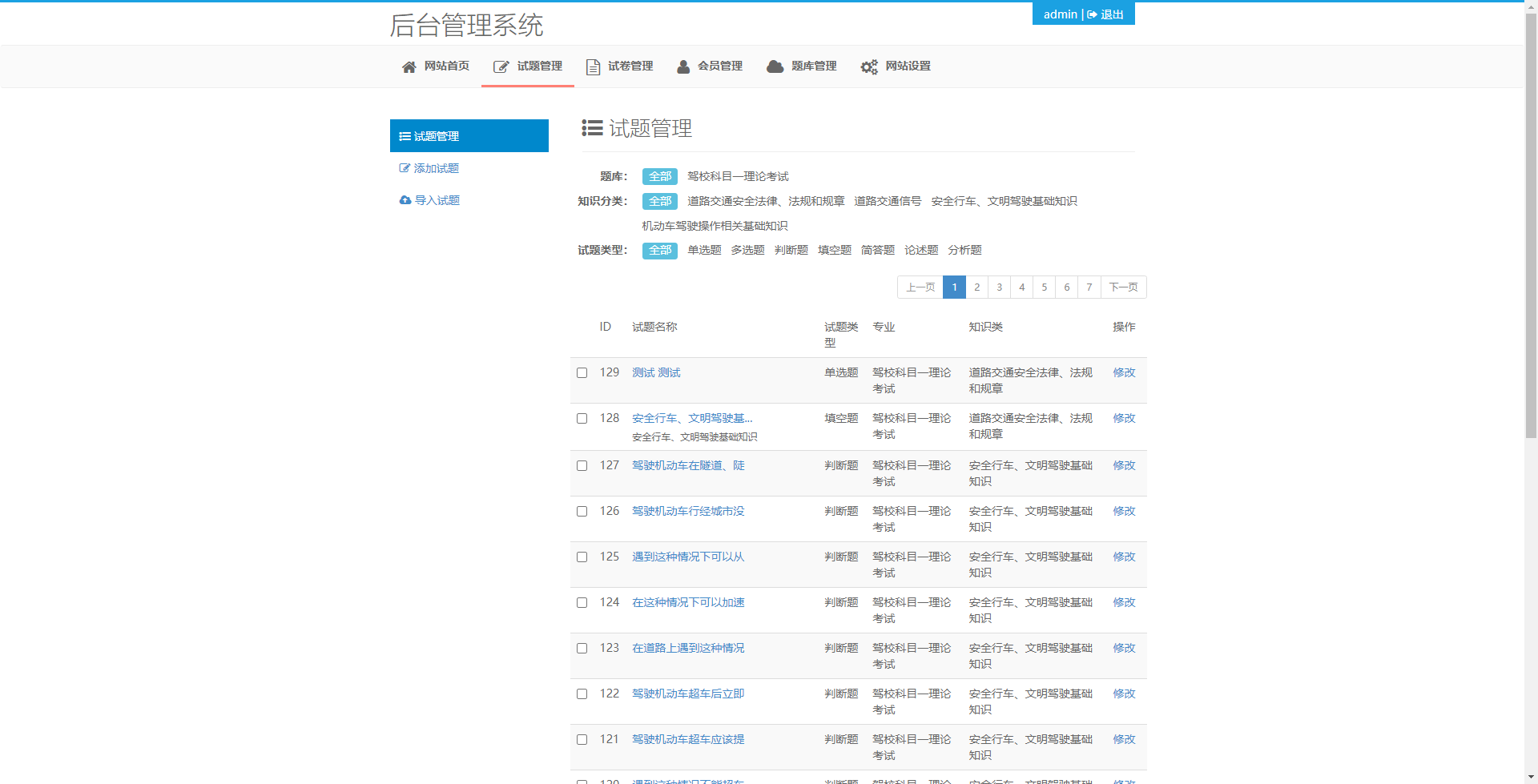Screen dimensions: 1538x784
Task: Click the list icon in sidebar 试题管理
Action: coord(405,136)
